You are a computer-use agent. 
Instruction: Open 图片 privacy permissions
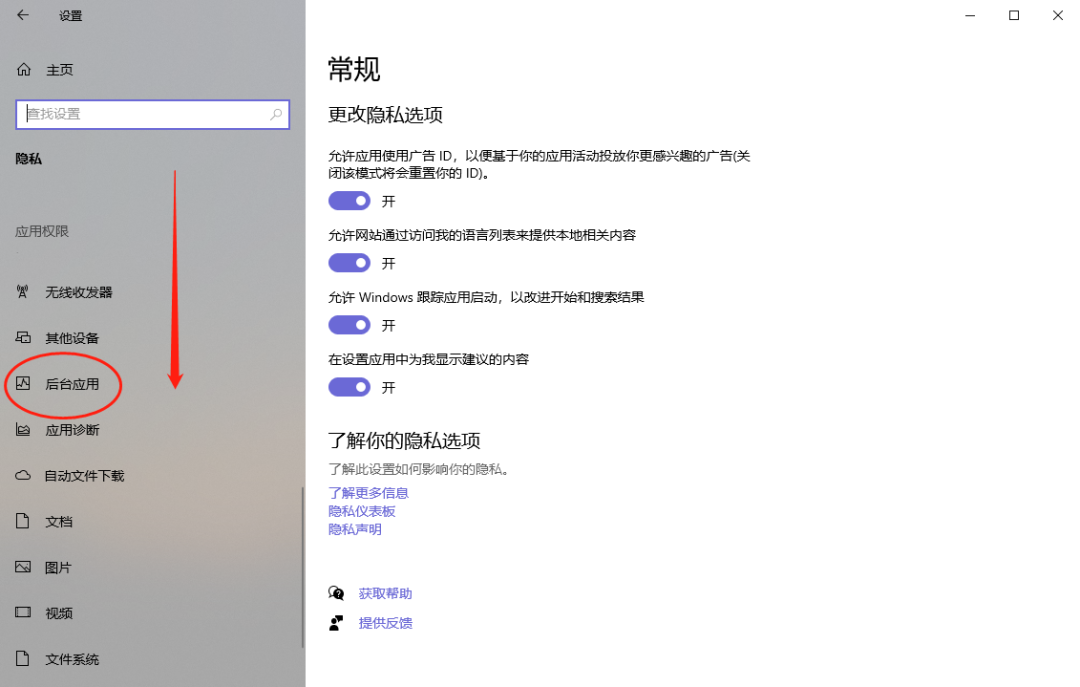[59, 567]
